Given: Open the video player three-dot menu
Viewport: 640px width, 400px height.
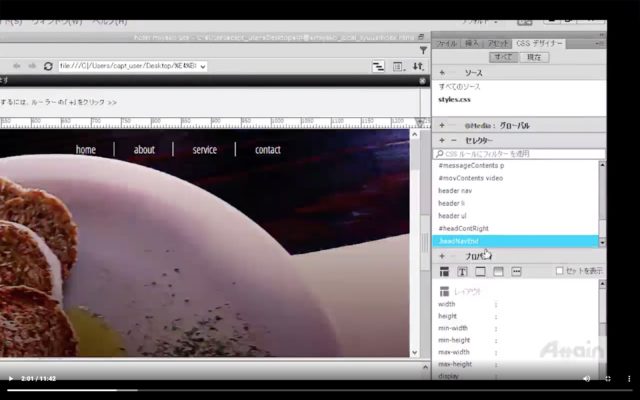Looking at the screenshot, I should pos(629,379).
